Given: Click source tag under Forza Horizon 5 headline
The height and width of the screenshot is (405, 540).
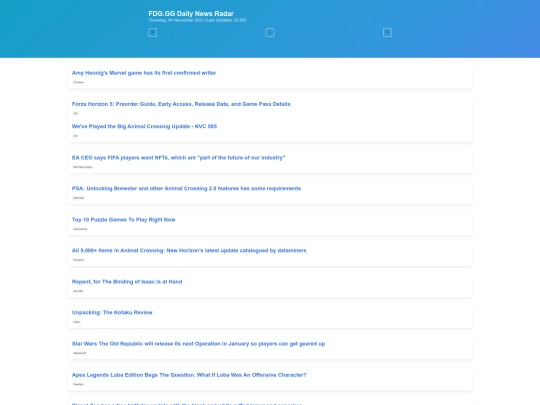Looking at the screenshot, I should click(75, 113).
